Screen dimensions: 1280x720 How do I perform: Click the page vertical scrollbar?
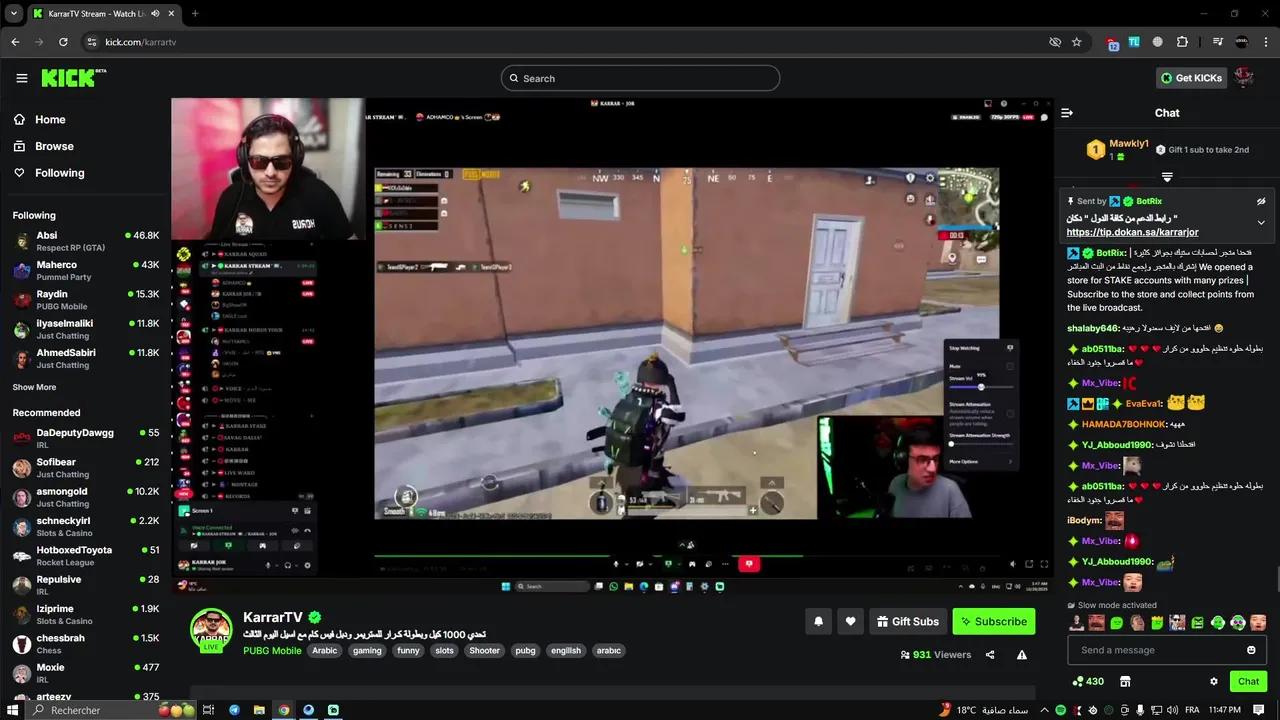pos(1276,580)
